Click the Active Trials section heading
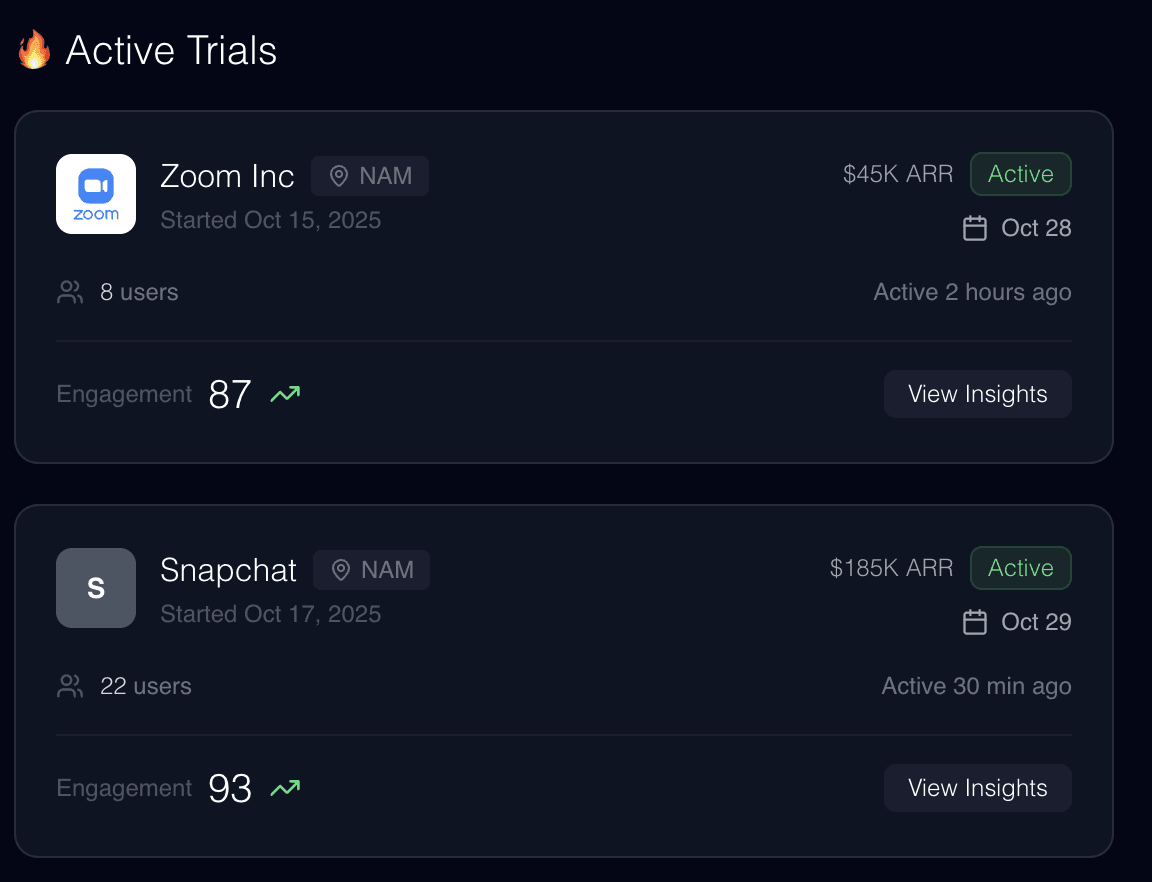1152x882 pixels. pyautogui.click(x=171, y=50)
